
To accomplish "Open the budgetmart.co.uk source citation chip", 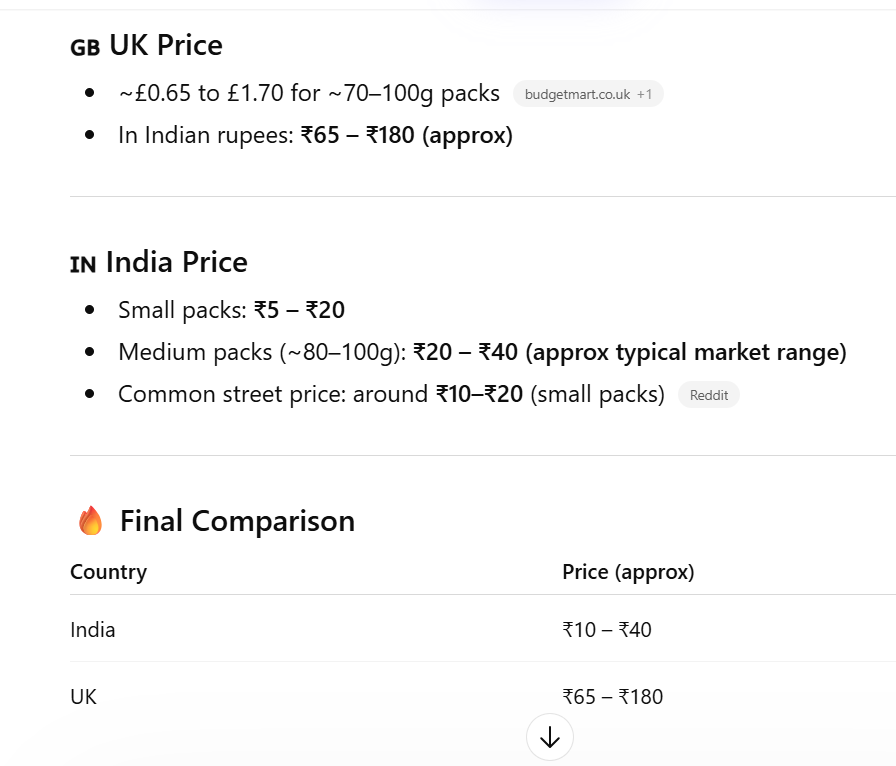I will (587, 94).
